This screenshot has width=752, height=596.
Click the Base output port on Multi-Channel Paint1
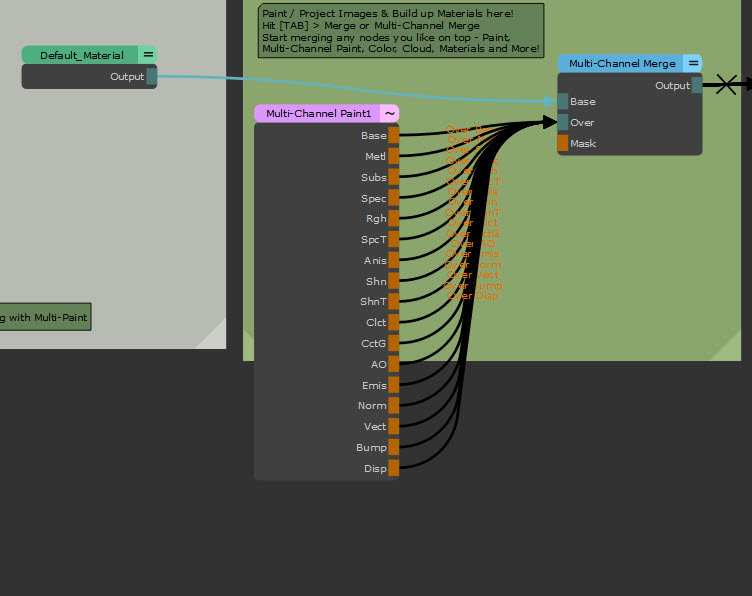click(394, 135)
